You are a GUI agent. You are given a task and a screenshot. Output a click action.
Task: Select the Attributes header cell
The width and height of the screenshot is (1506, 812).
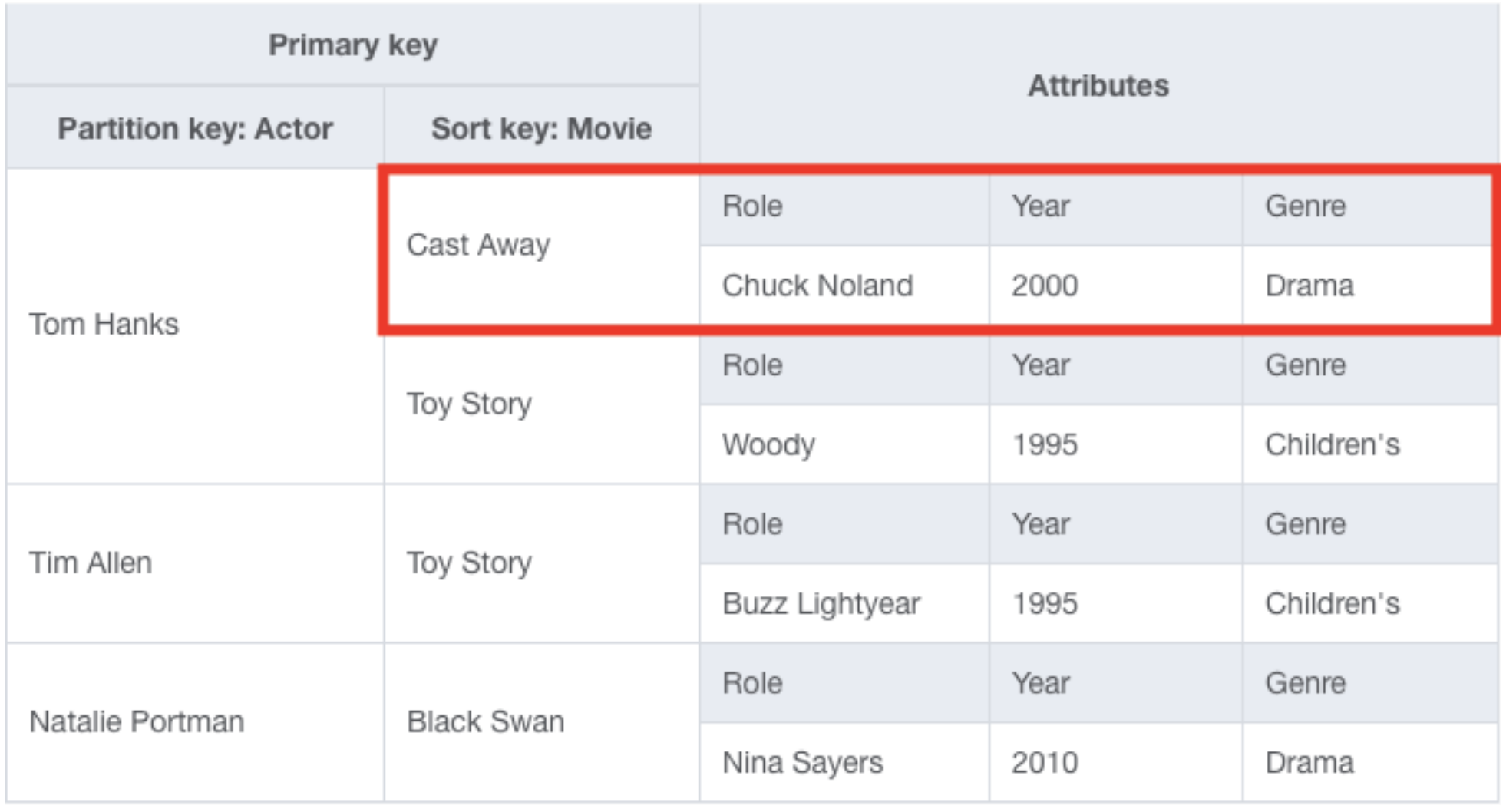point(1098,85)
